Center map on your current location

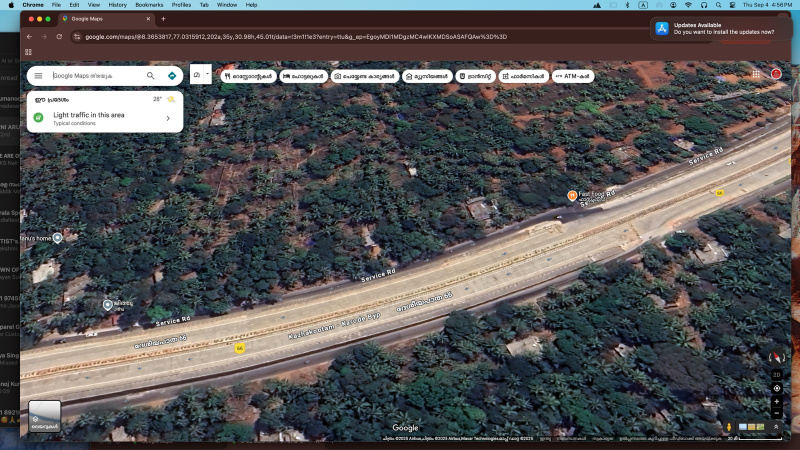777,388
